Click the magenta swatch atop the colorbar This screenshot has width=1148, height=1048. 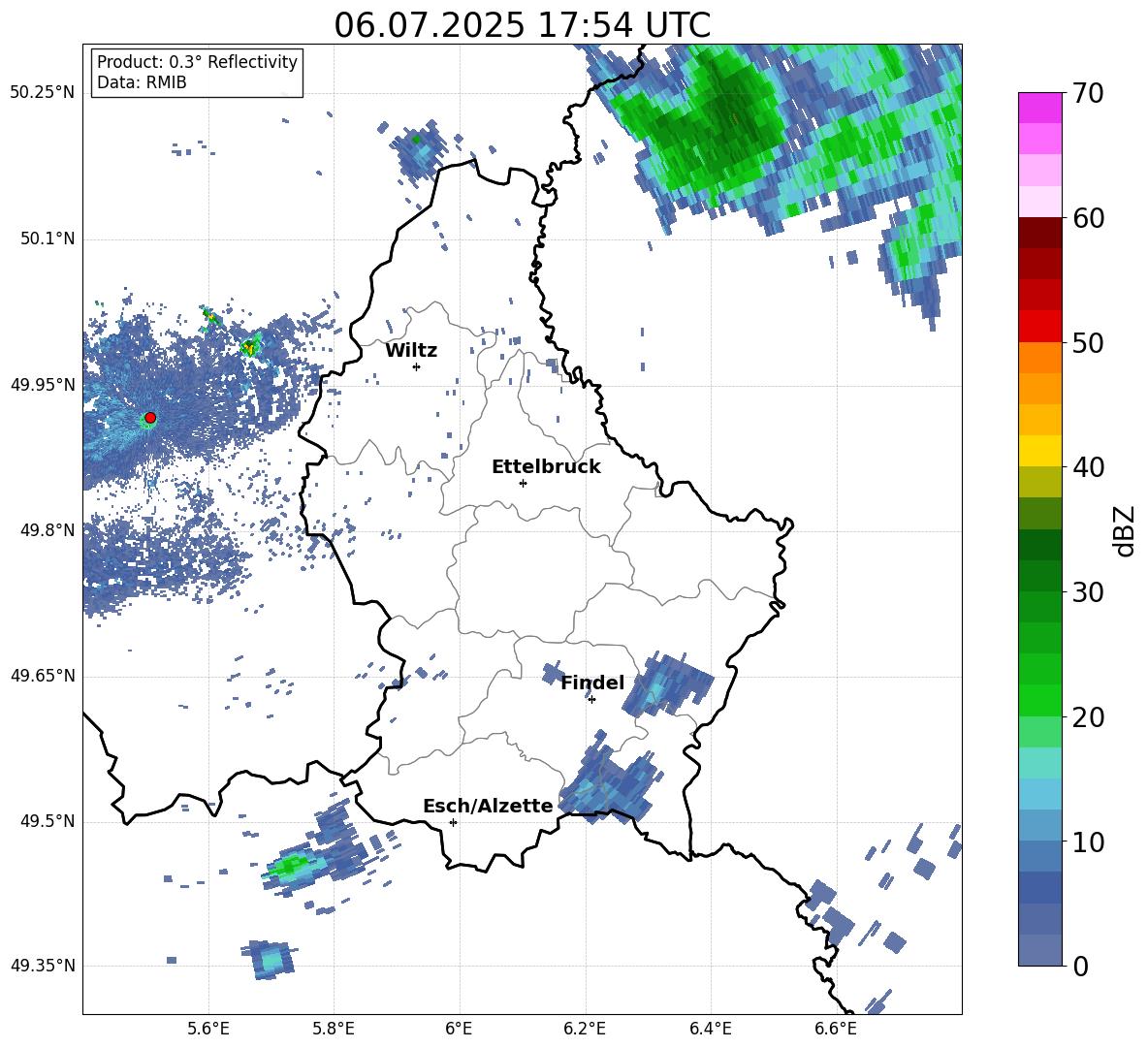tap(1039, 108)
